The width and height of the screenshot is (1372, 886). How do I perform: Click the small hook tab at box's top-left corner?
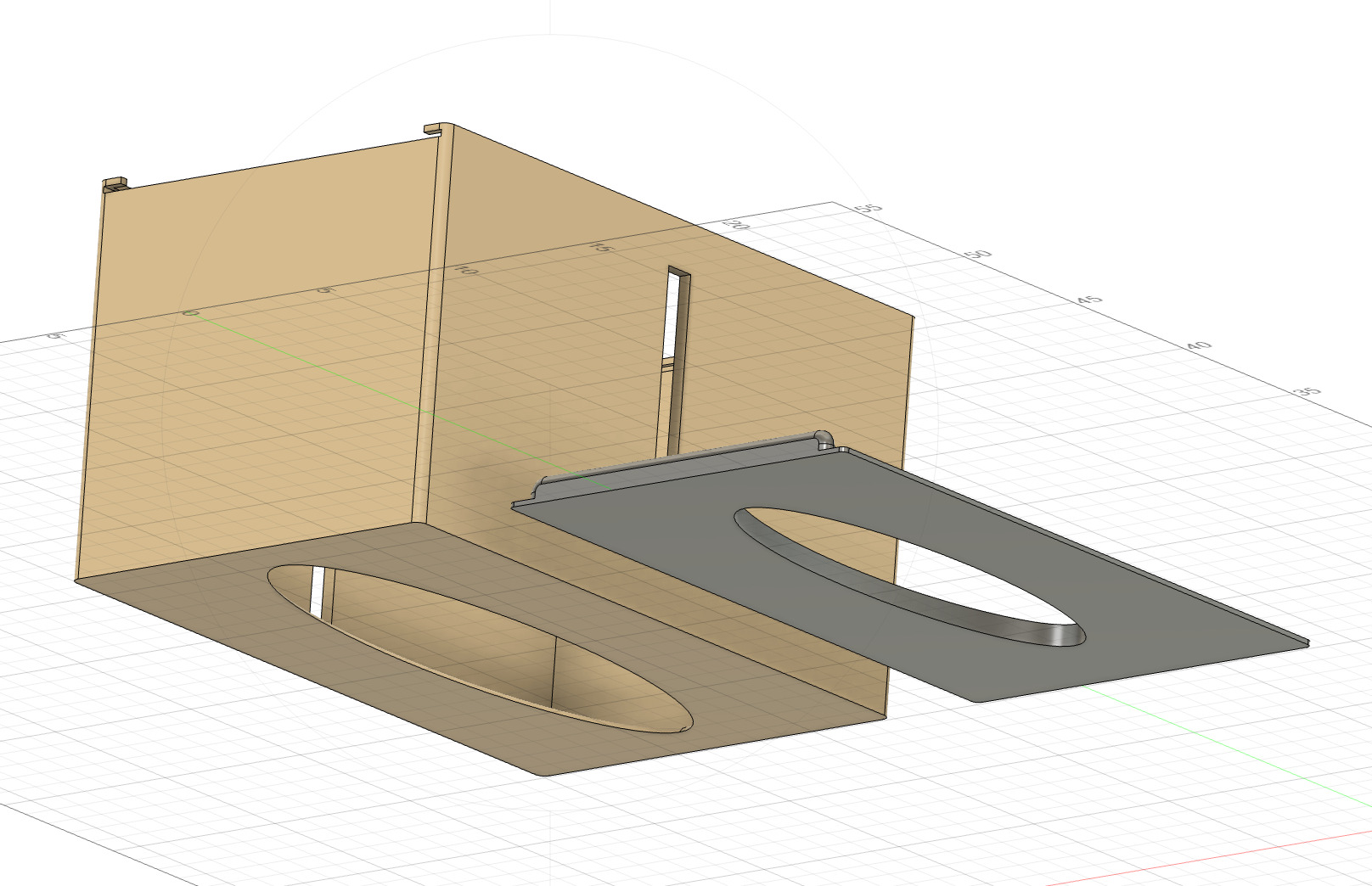(115, 184)
